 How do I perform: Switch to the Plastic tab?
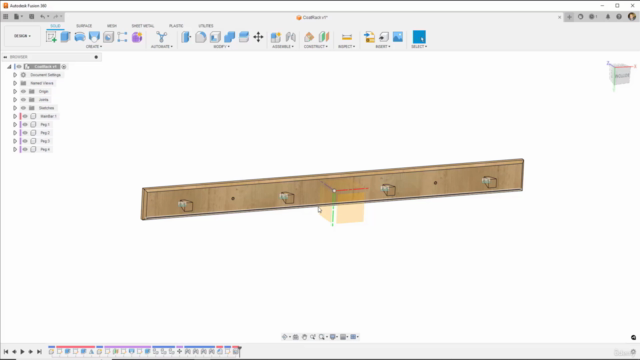coord(176,26)
